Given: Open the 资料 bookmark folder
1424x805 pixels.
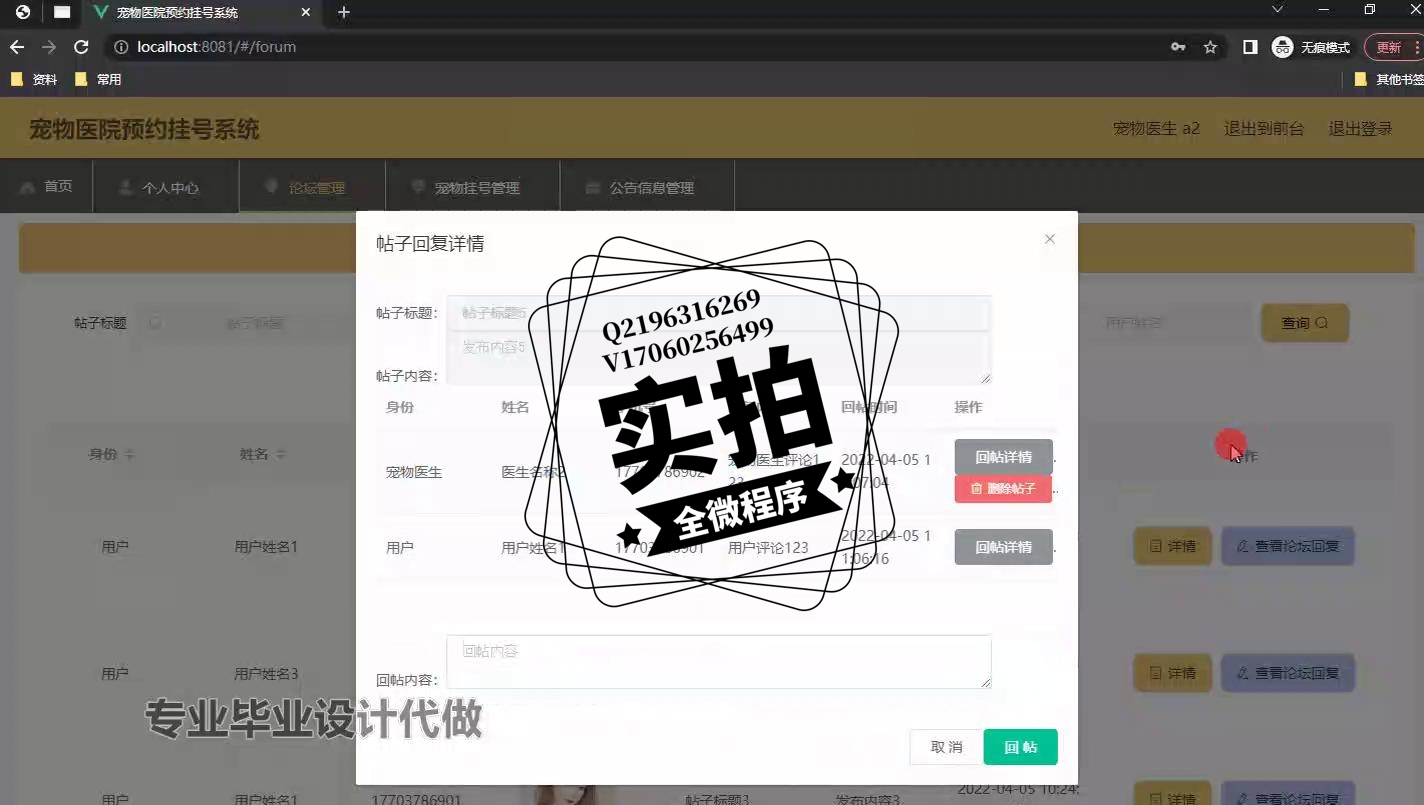Looking at the screenshot, I should click(x=35, y=79).
